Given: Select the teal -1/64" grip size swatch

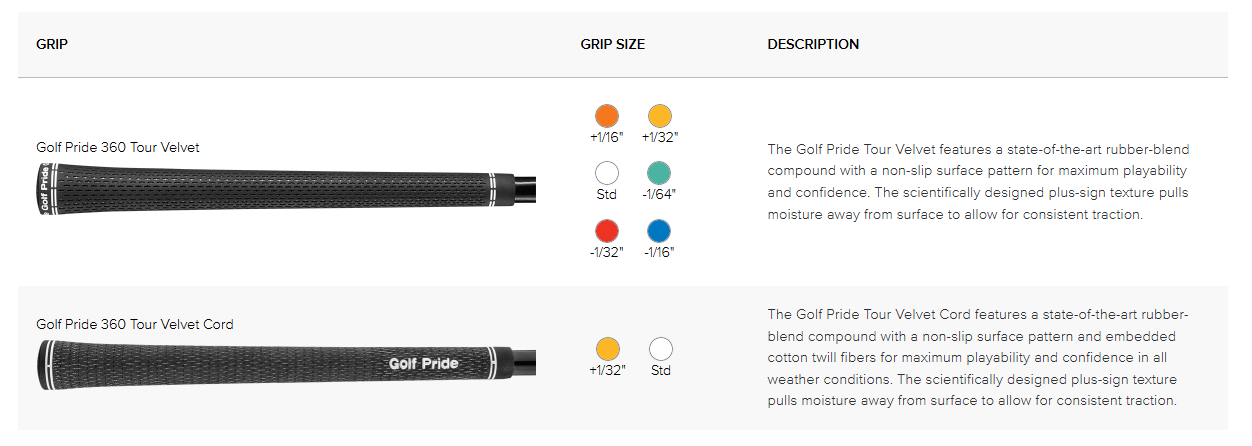Looking at the screenshot, I should click(x=660, y=172).
